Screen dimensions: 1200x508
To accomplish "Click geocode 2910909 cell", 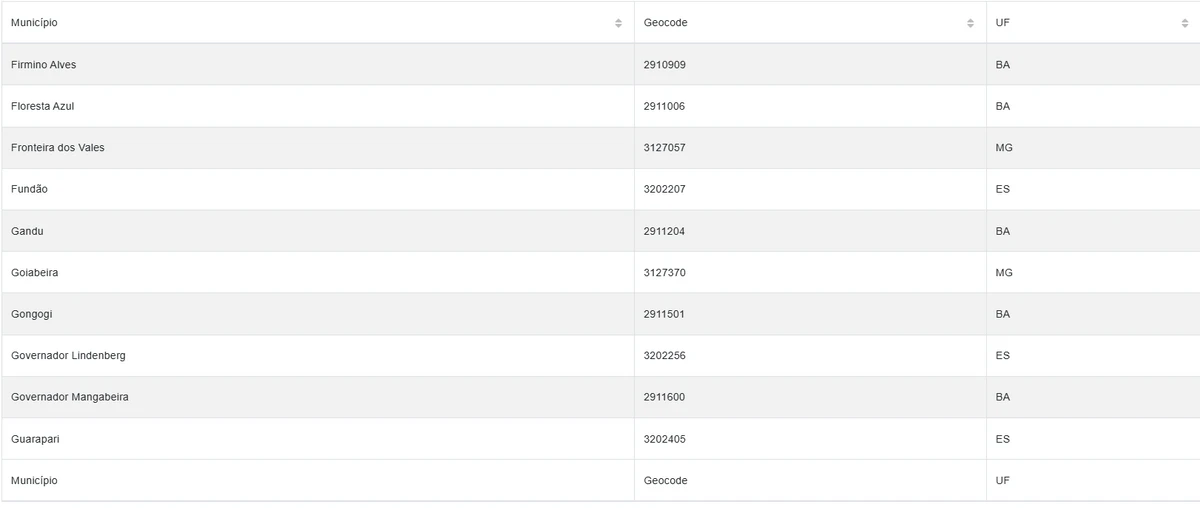I will click(x=664, y=65).
